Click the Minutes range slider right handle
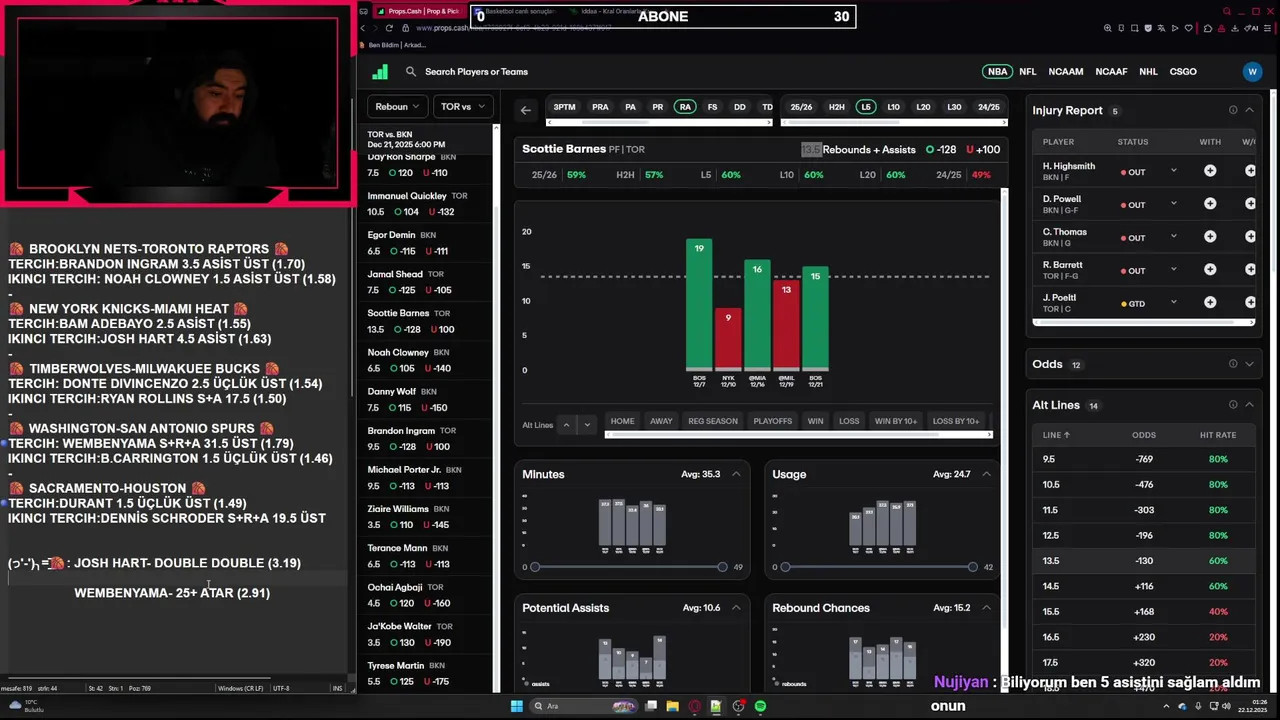 point(722,567)
